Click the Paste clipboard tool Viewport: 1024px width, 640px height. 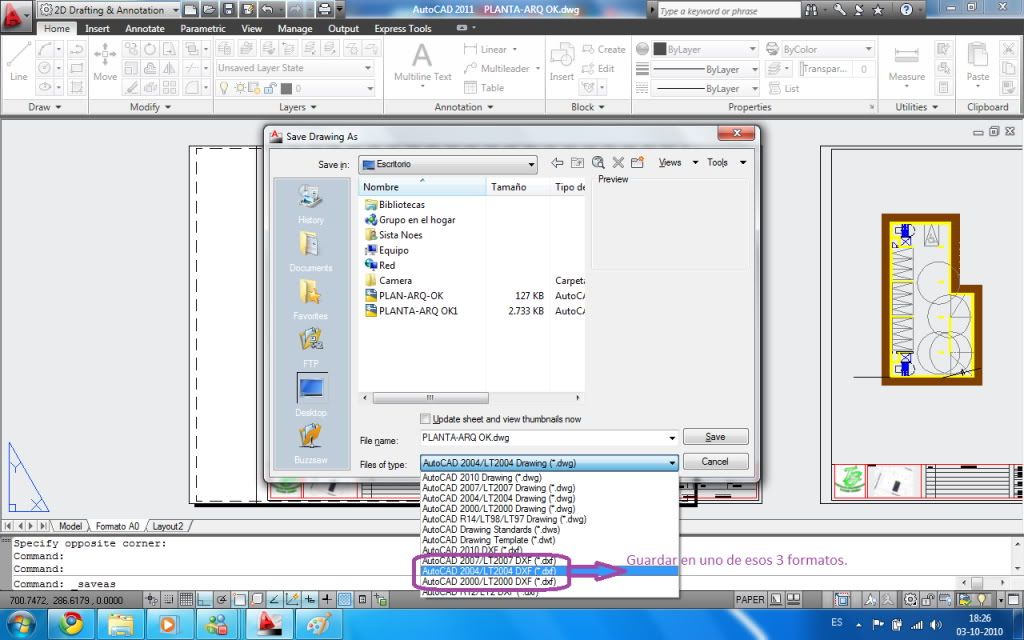pos(978,63)
